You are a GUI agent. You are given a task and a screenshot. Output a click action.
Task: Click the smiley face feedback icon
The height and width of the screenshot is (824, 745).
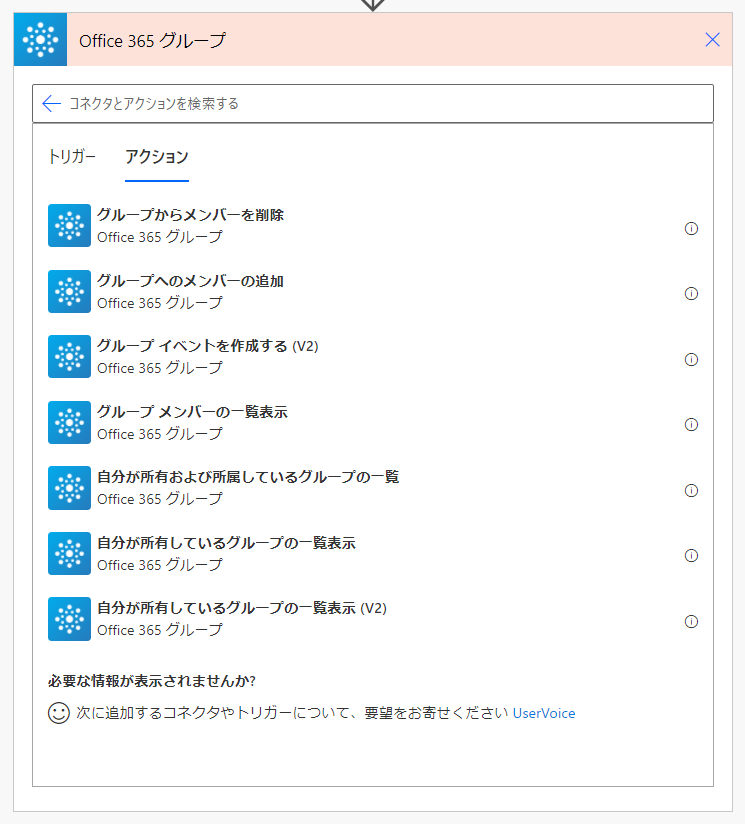(x=59, y=713)
